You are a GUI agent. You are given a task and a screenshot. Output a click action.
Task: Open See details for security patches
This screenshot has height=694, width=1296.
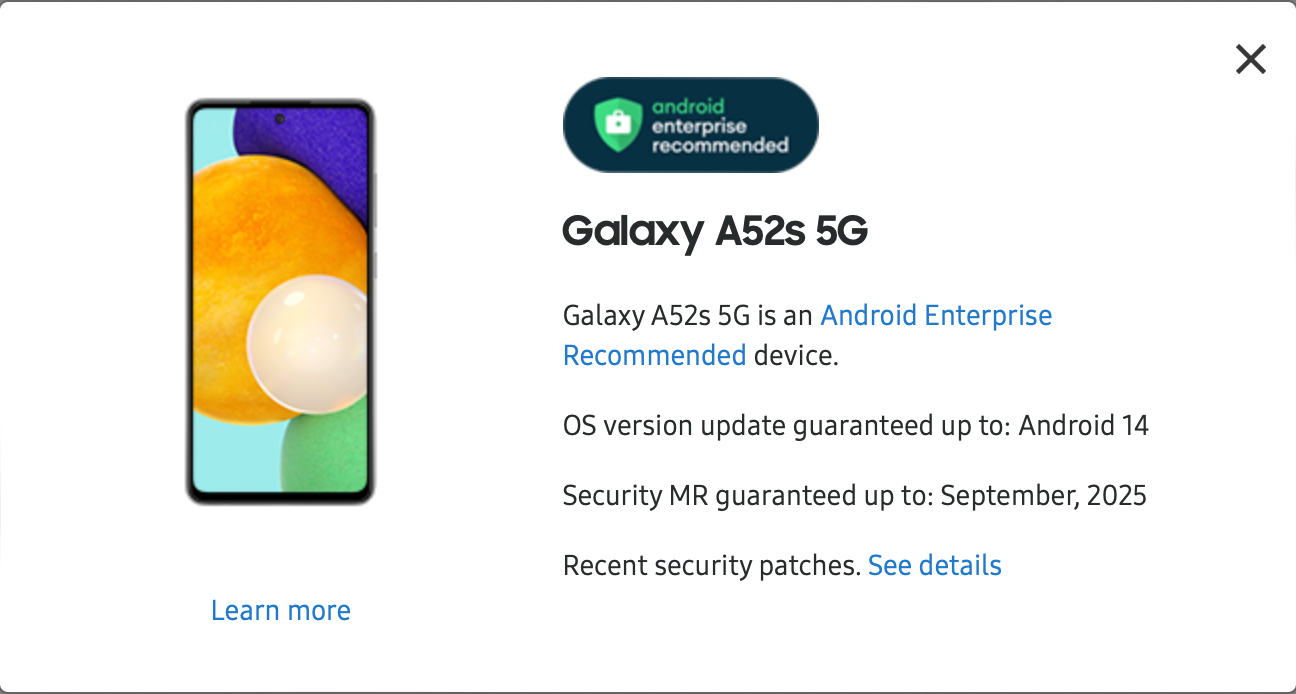tap(935, 565)
